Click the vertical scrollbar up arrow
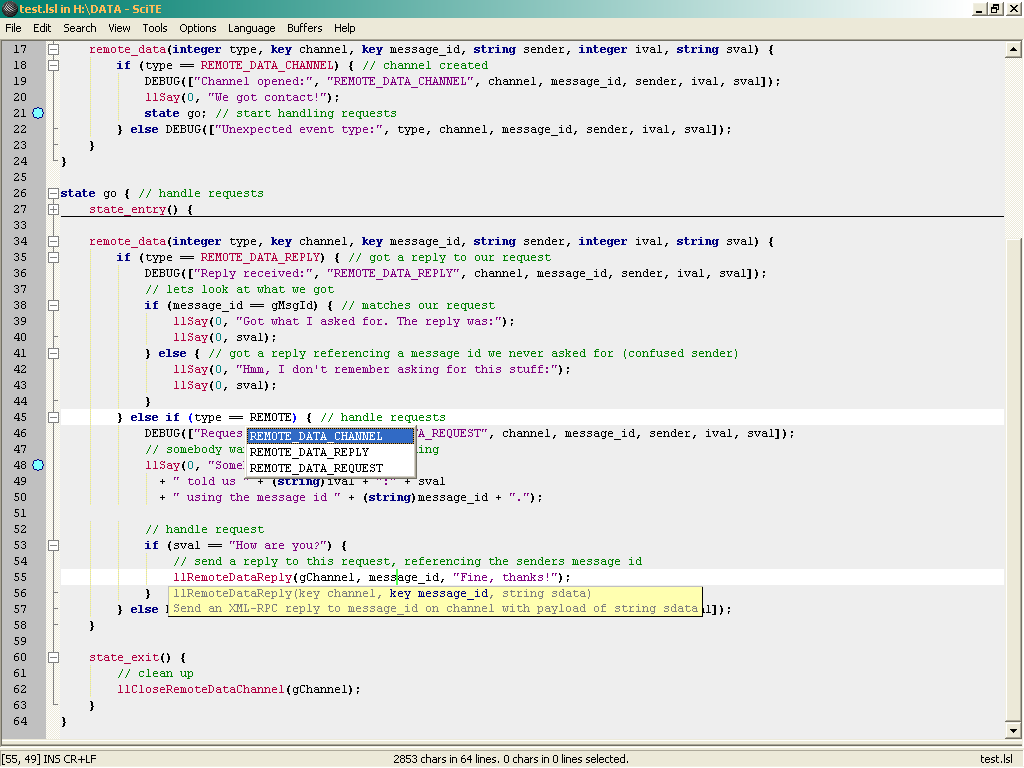 (x=1013, y=50)
